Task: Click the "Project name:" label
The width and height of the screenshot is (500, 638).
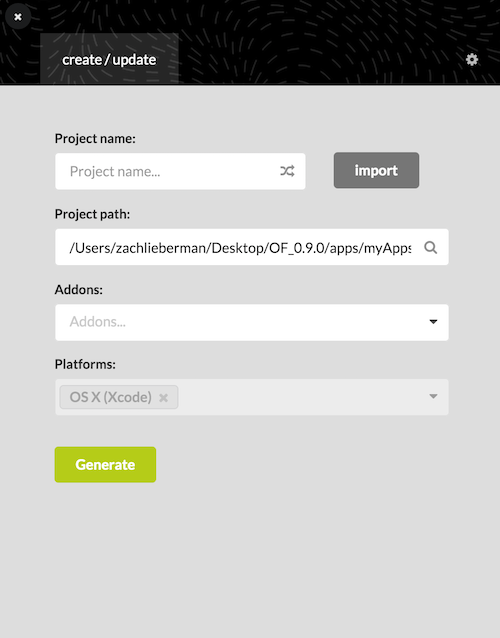Action: (x=95, y=139)
